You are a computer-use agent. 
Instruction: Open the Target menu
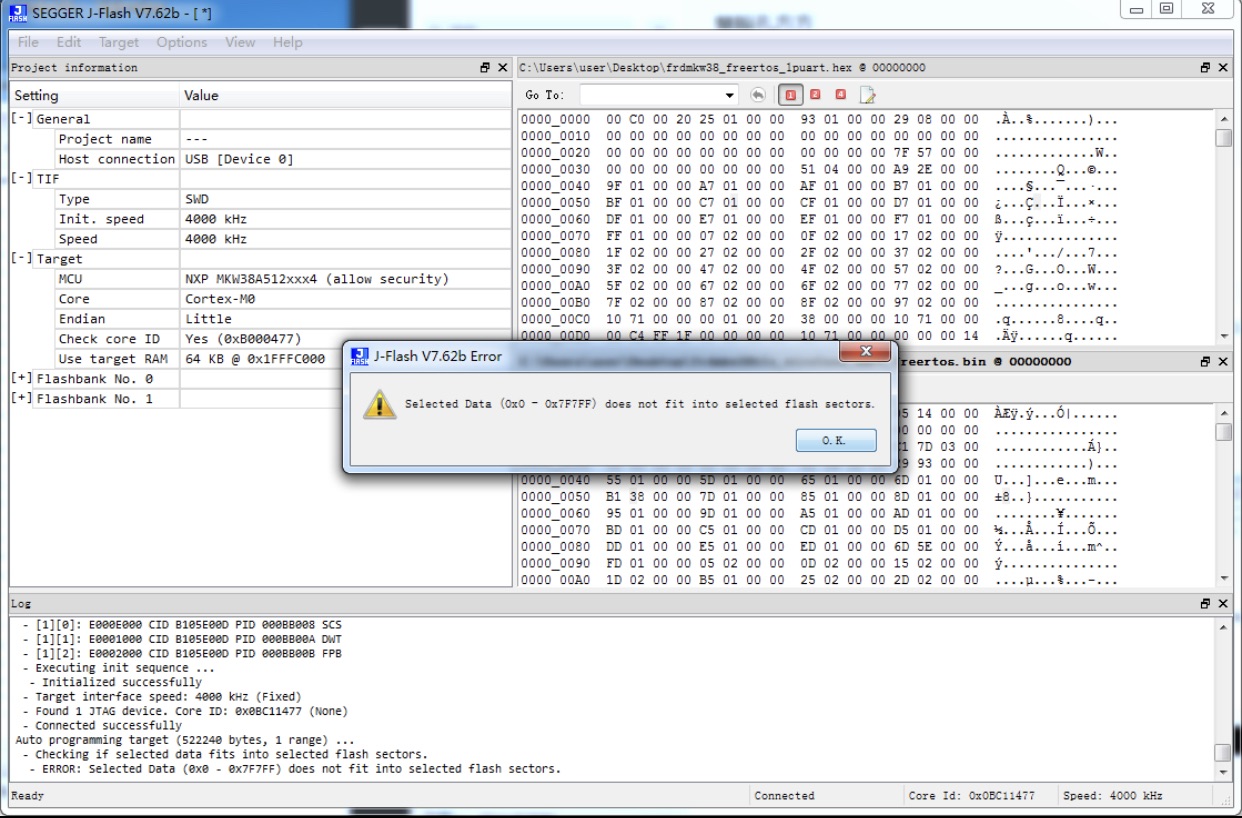pyautogui.click(x=119, y=42)
